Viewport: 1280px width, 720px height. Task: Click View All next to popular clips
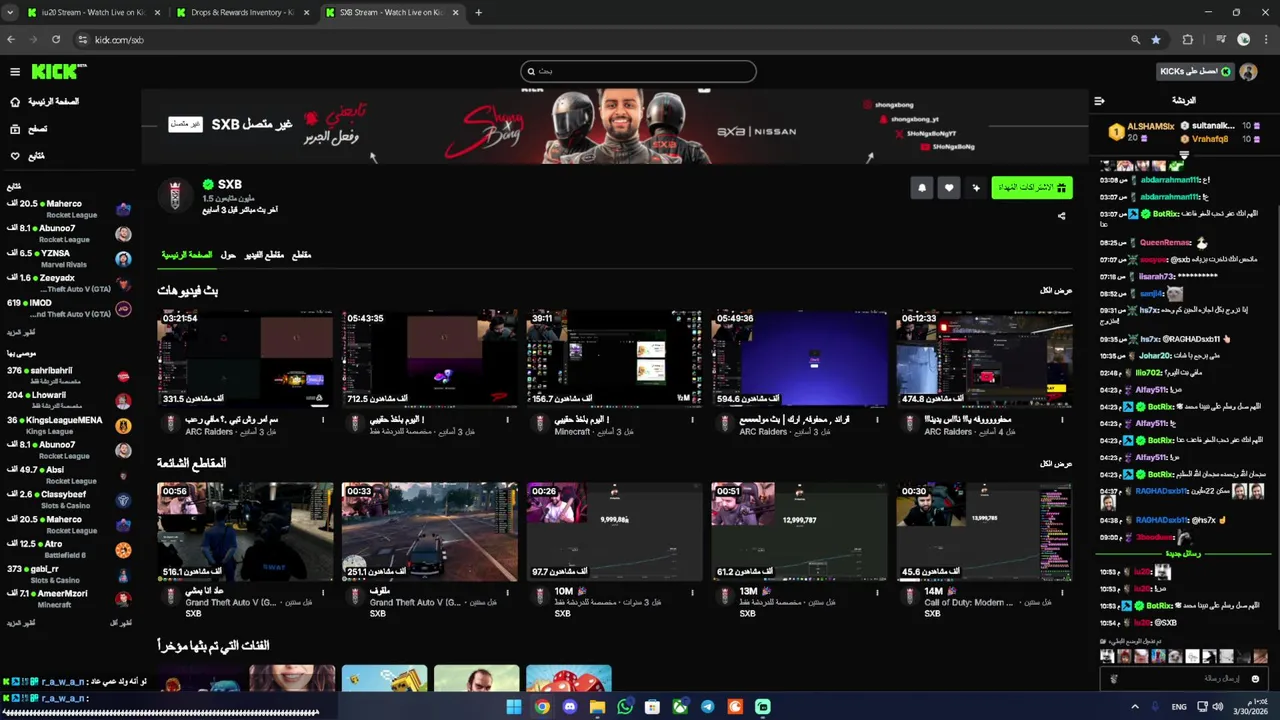pyautogui.click(x=1056, y=464)
